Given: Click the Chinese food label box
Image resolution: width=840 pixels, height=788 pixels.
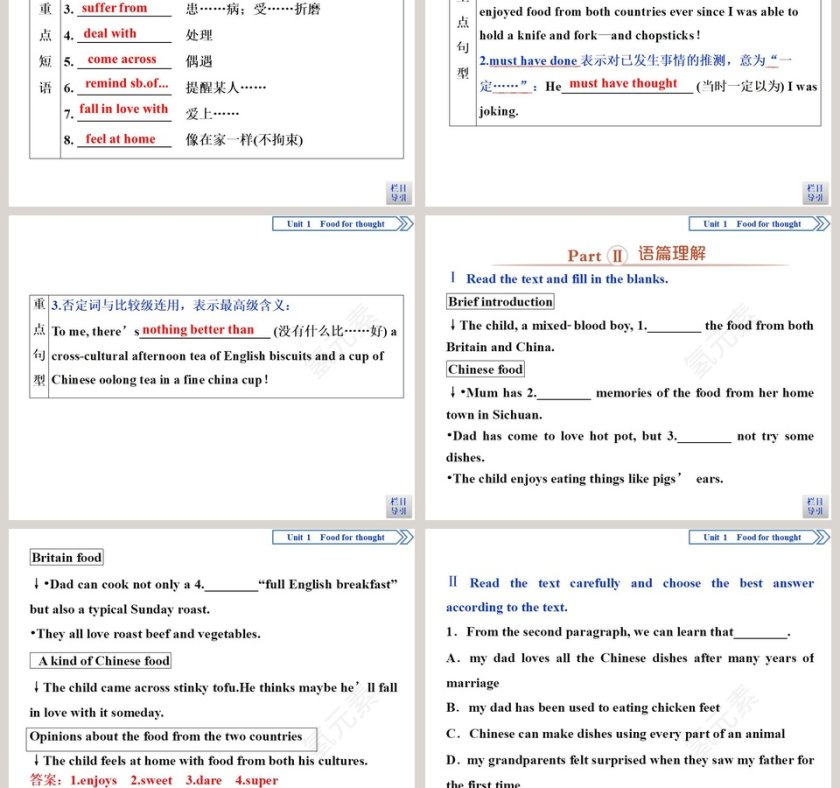Looking at the screenshot, I should 486,369.
